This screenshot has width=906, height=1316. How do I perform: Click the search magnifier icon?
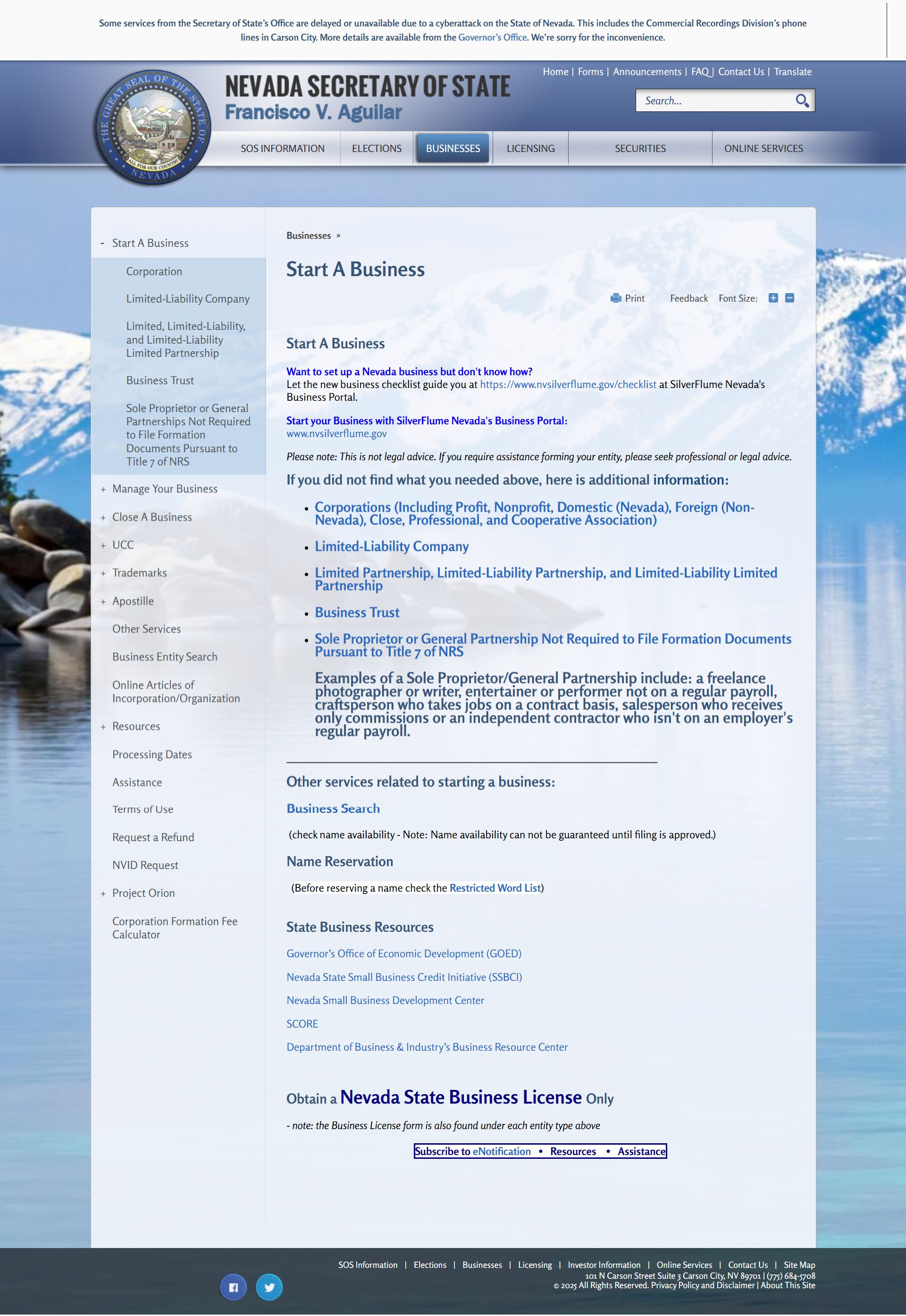(x=802, y=101)
